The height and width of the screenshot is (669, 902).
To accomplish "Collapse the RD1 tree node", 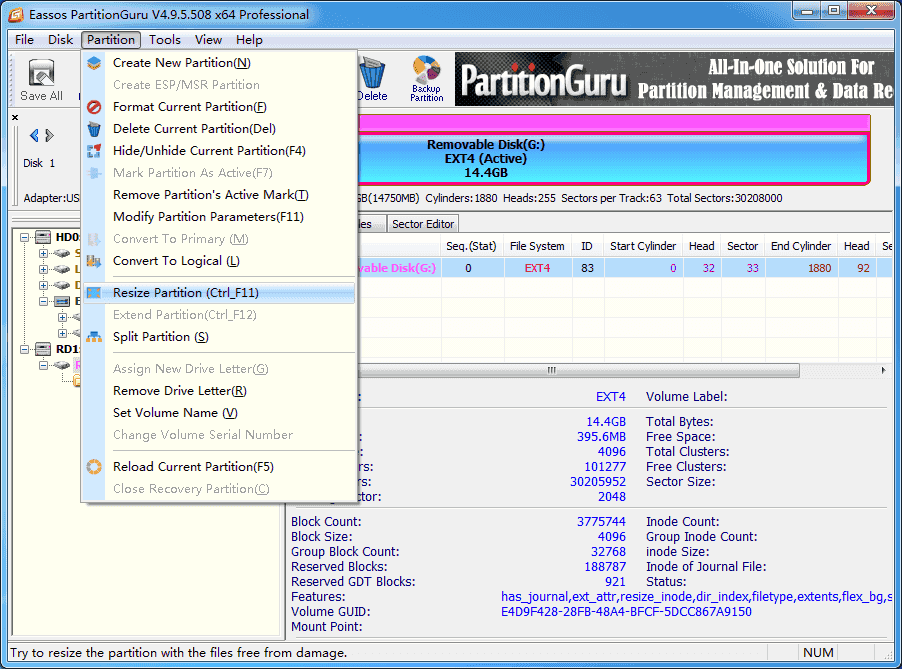I will click(x=24, y=349).
